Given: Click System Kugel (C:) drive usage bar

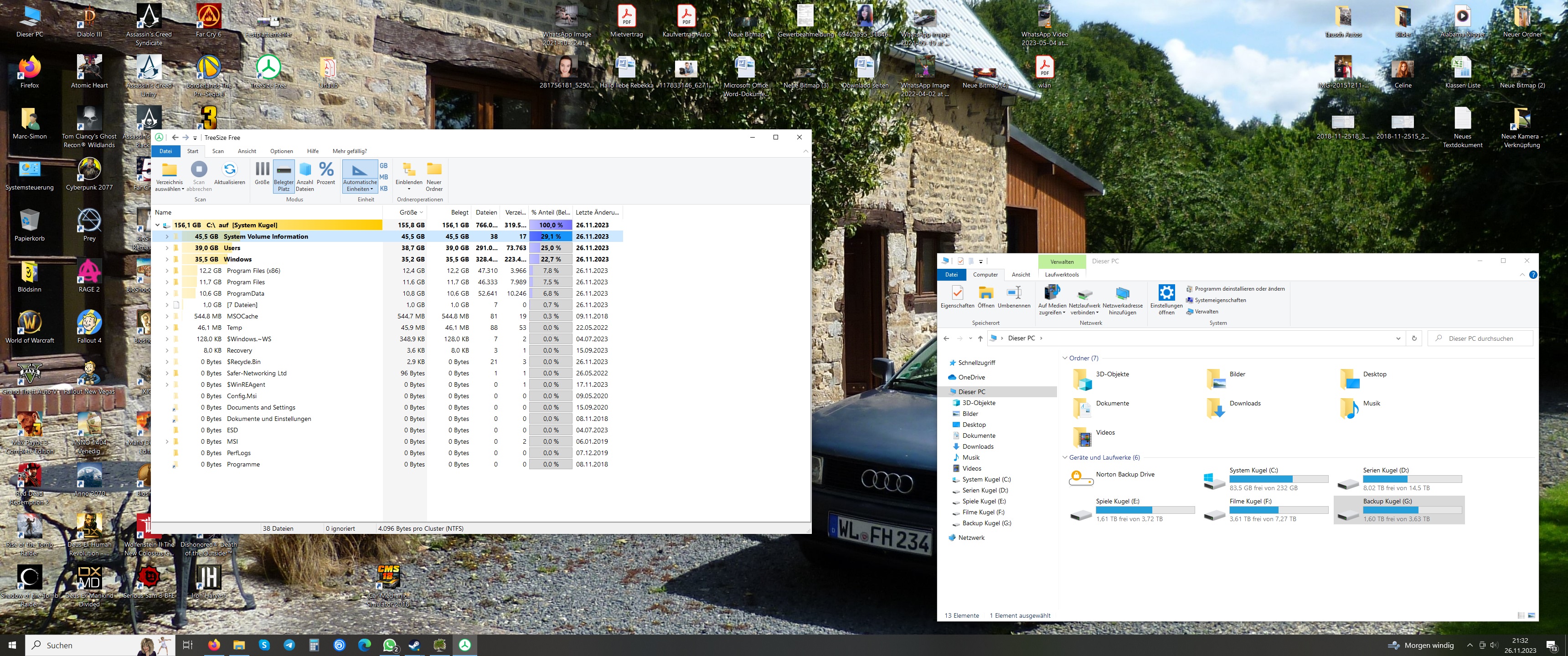Looking at the screenshot, I should [x=1278, y=480].
